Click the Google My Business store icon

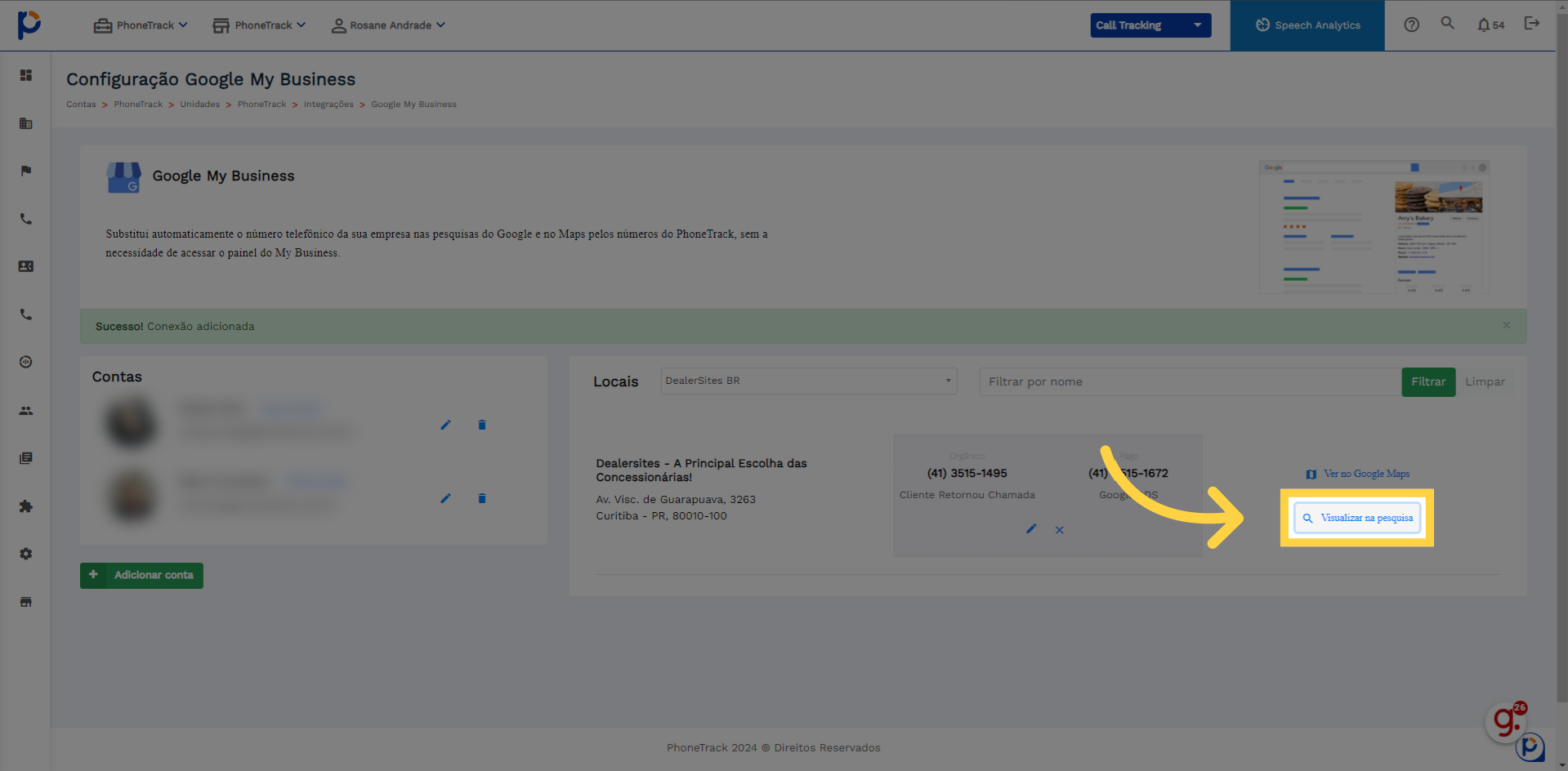pos(123,177)
